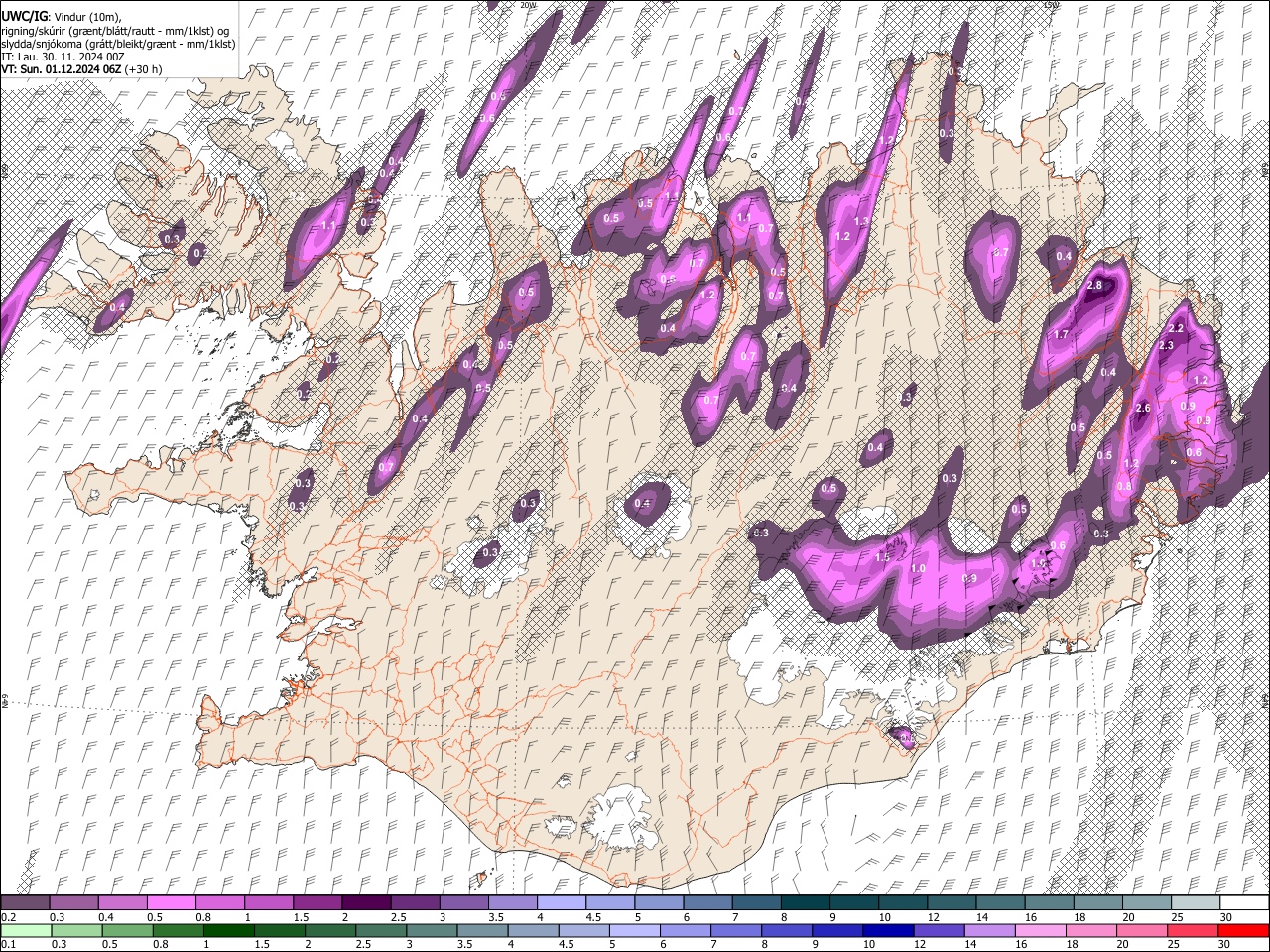Select the dark mauve swatch between 0.2 and 0.3
Image resolution: width=1270 pixels, height=952 pixels.
coord(25,903)
